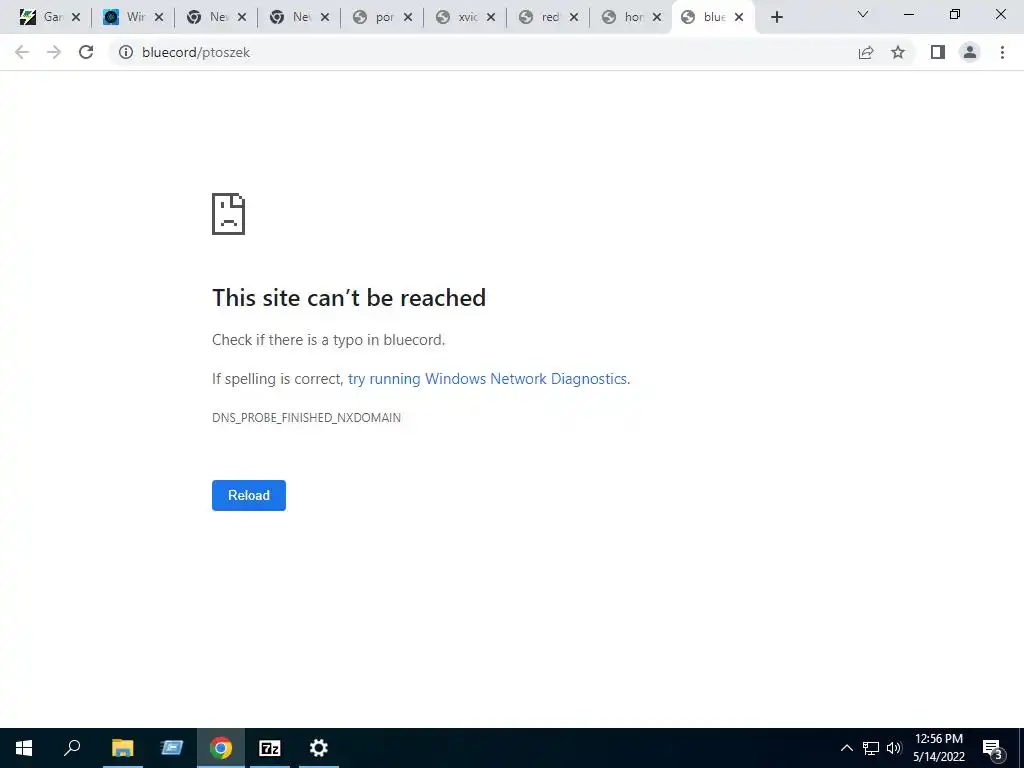Open 7-Zip from the taskbar
Image resolution: width=1024 pixels, height=768 pixels.
(270, 748)
